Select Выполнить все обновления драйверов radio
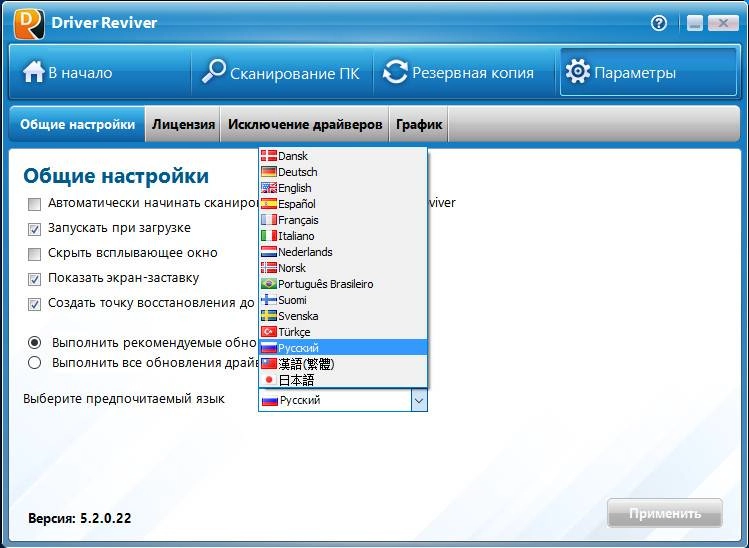 tap(34, 363)
